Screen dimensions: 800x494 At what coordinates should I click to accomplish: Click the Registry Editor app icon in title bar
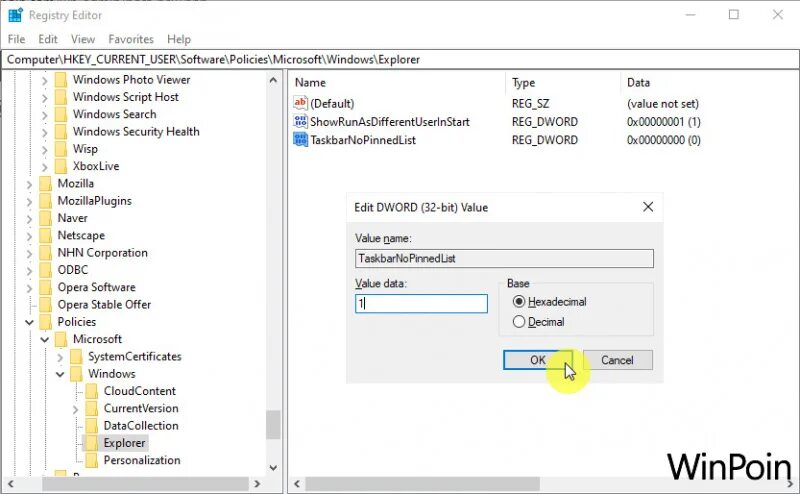[15, 15]
